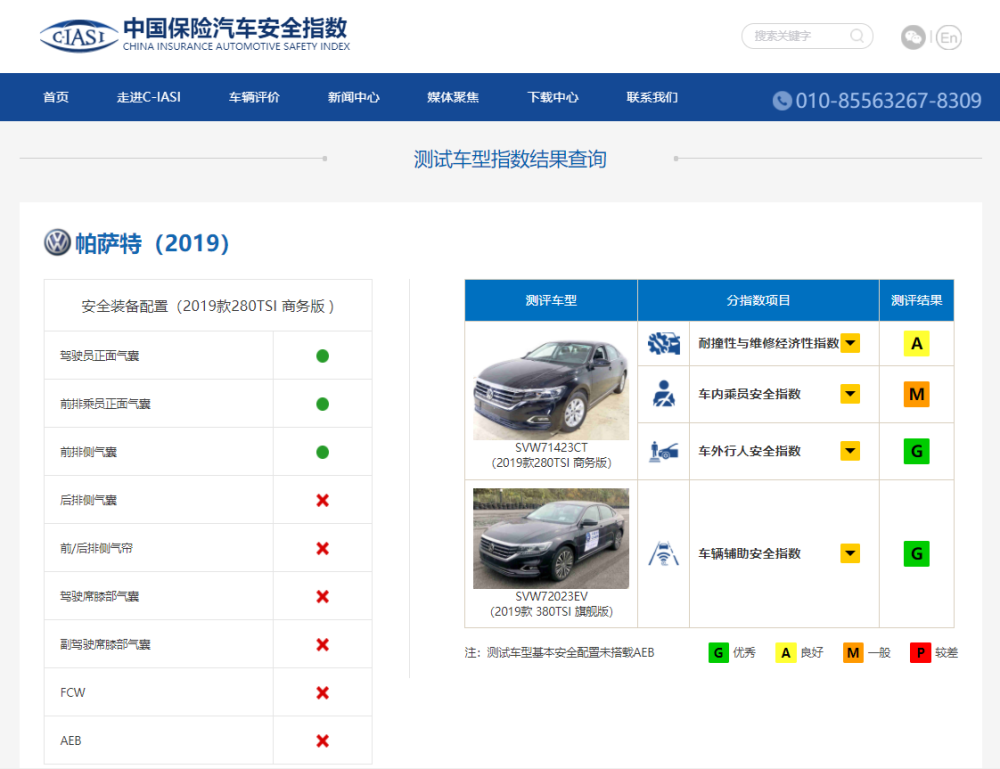
Task: Click the Volkswagen logo beside 帕萨特
Action: click(57, 242)
